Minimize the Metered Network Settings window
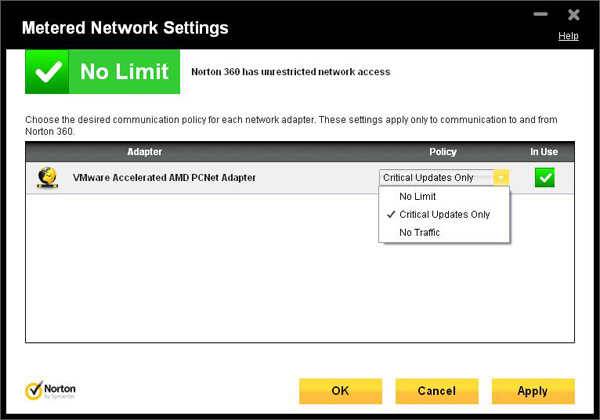Screen dimensions: 600x420 tap(540, 15)
